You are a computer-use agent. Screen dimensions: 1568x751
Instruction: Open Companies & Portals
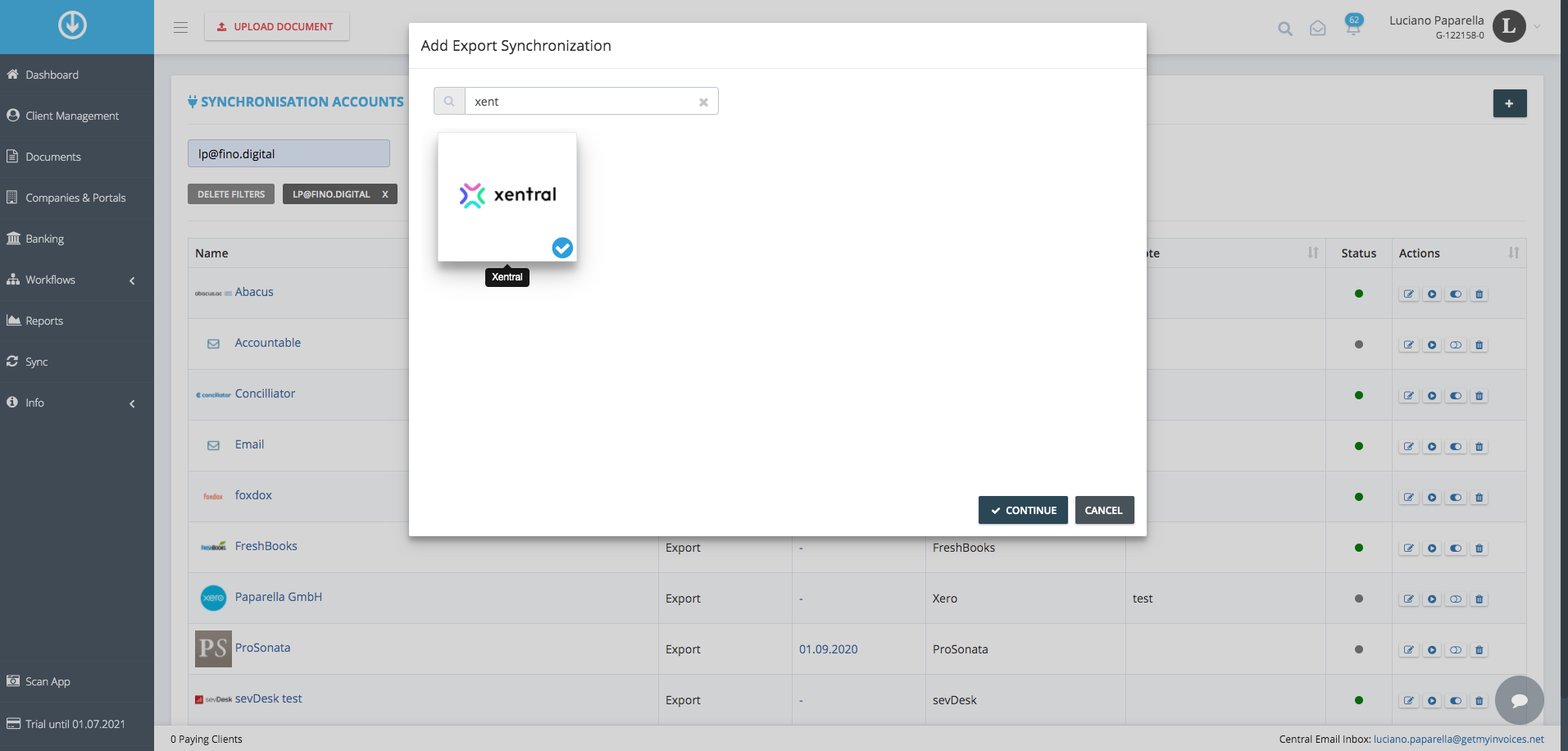point(77,198)
